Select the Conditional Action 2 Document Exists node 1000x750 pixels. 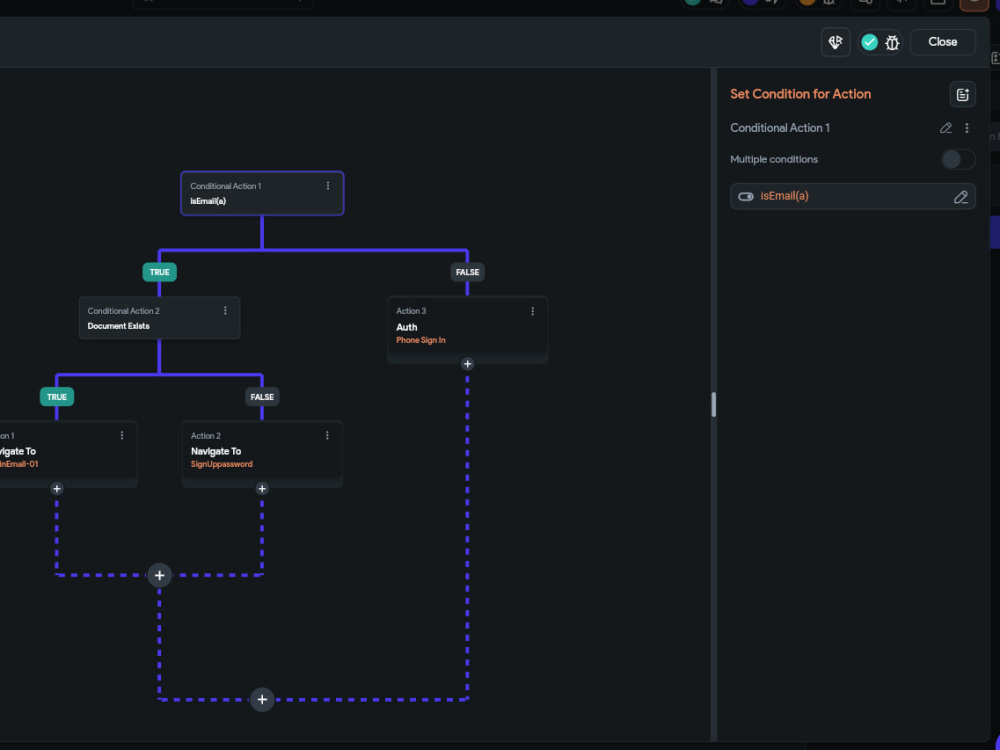tap(159, 318)
